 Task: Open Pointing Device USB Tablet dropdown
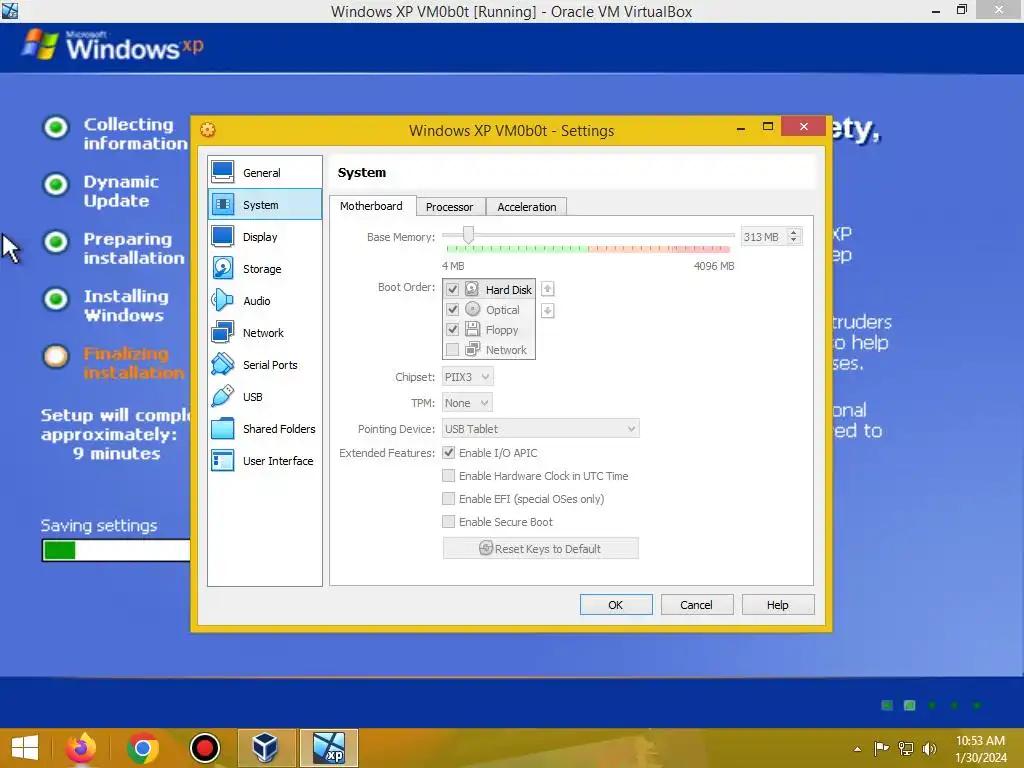pos(541,428)
